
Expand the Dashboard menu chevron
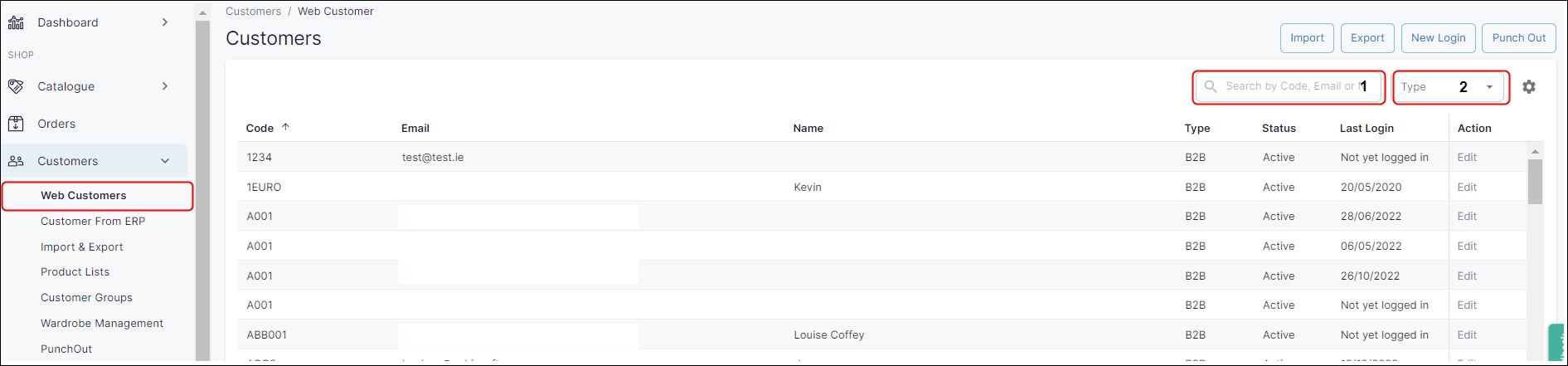[165, 22]
